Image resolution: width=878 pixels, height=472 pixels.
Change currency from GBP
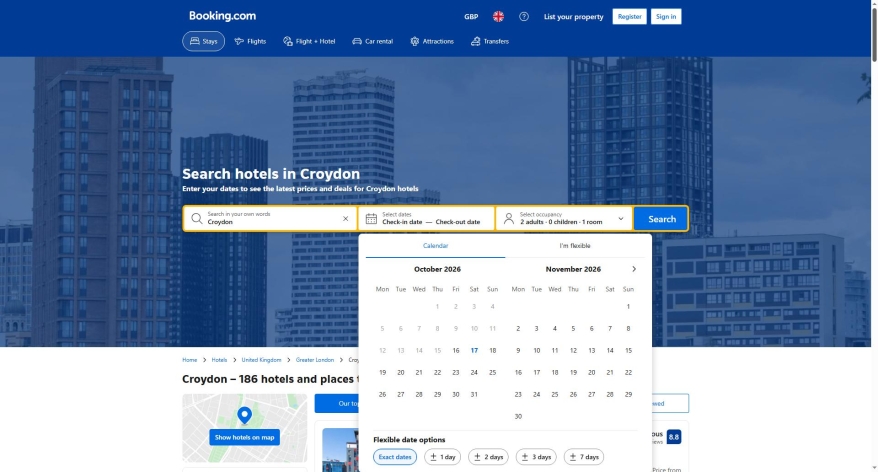click(x=471, y=17)
